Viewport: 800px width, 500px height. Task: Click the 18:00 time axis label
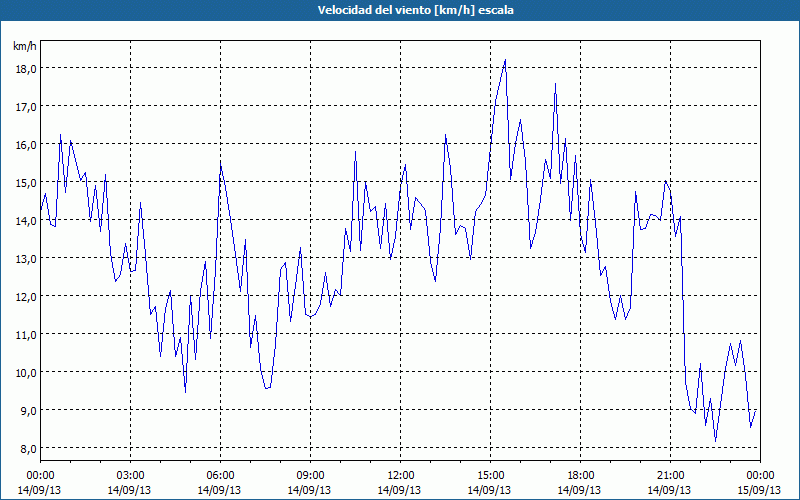(581, 476)
